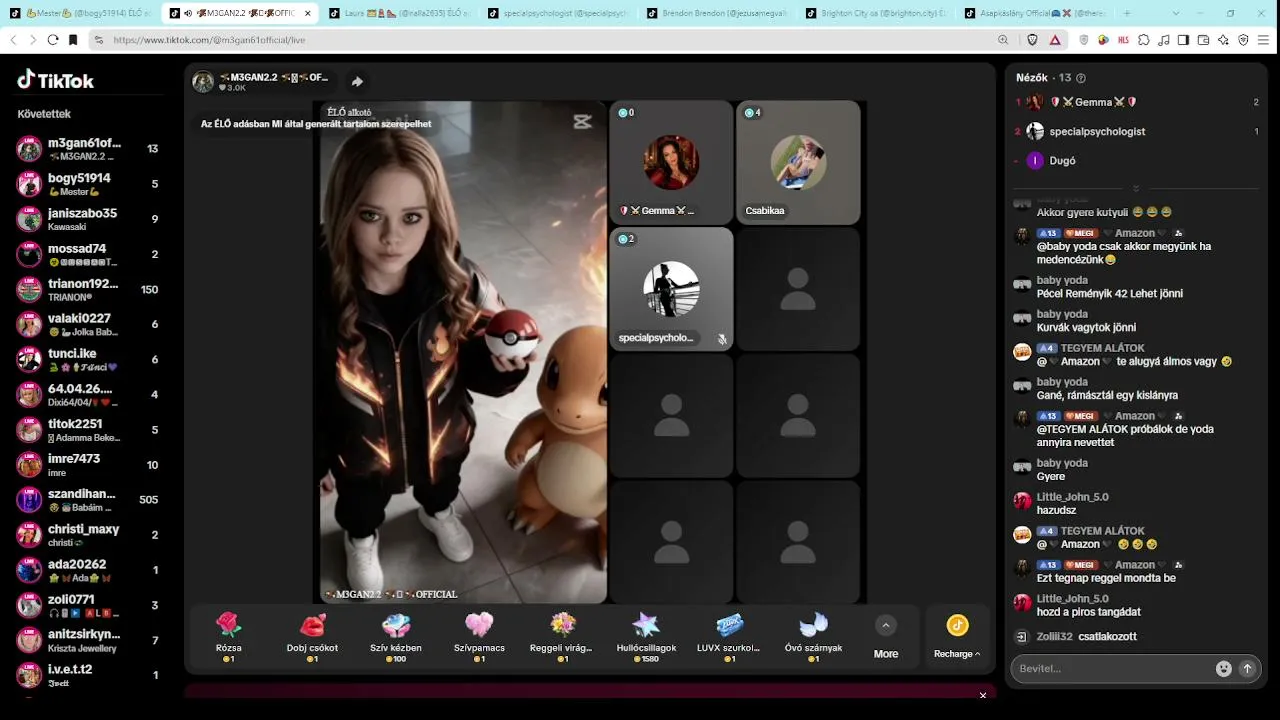
Task: Select Gemma in the viewers ranking
Action: coord(1136,102)
